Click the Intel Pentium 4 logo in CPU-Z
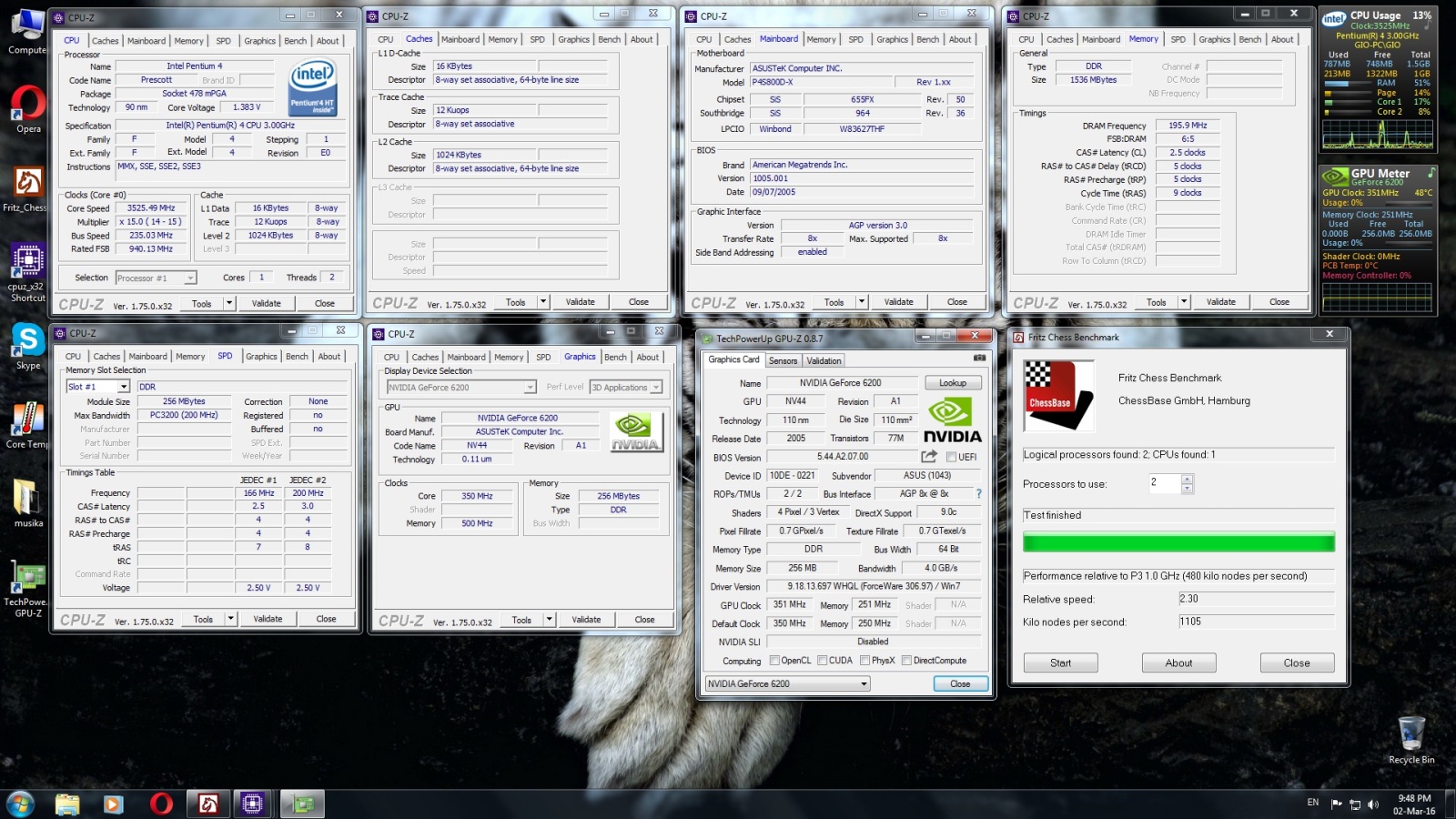The width and height of the screenshot is (1456, 819). pos(313,86)
